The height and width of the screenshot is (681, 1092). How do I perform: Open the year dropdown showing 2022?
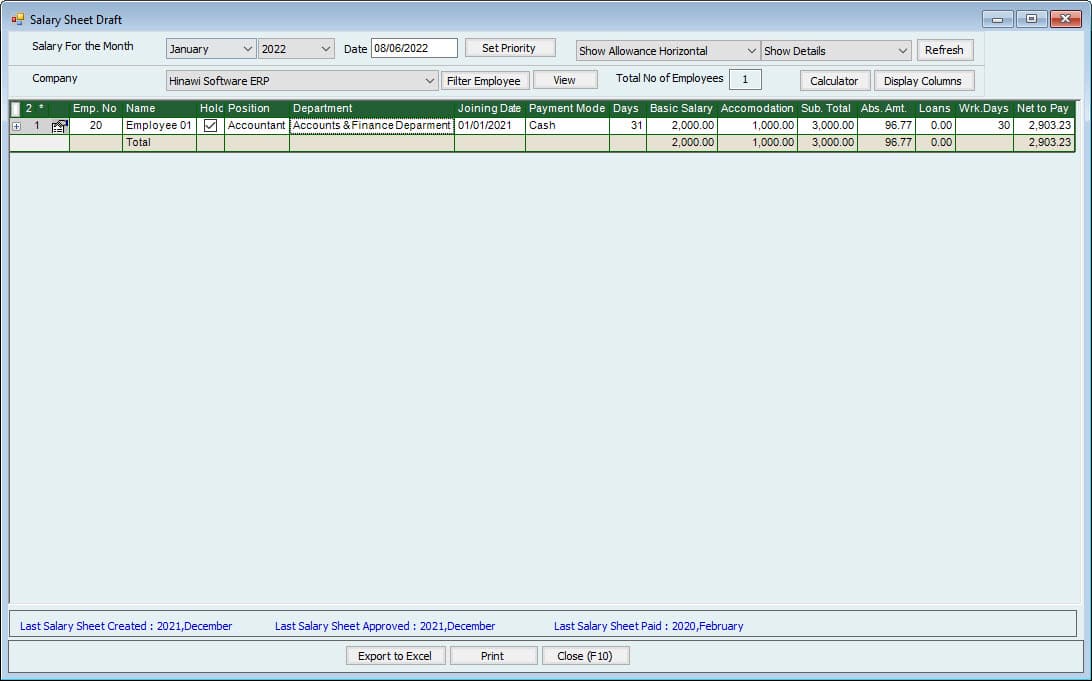[296, 49]
